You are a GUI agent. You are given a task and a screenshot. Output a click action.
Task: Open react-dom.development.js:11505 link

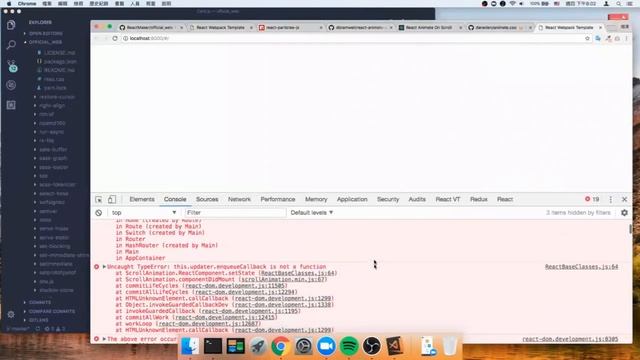235,286
